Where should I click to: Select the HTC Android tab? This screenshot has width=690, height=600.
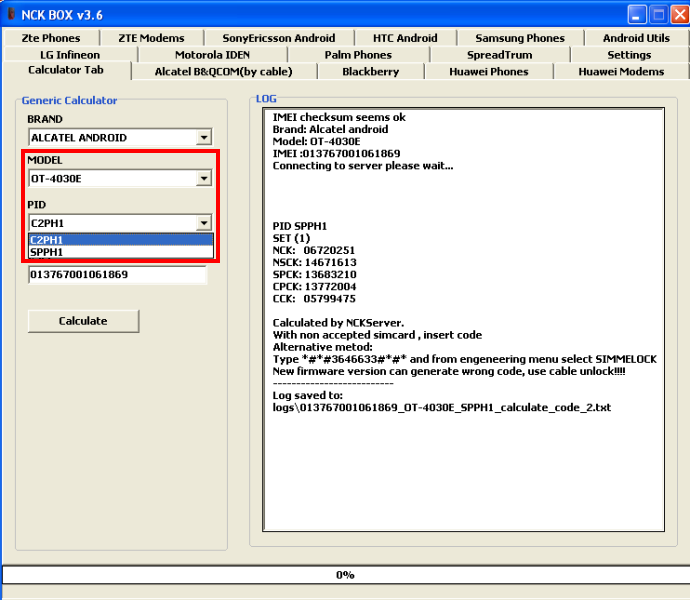pos(405,38)
